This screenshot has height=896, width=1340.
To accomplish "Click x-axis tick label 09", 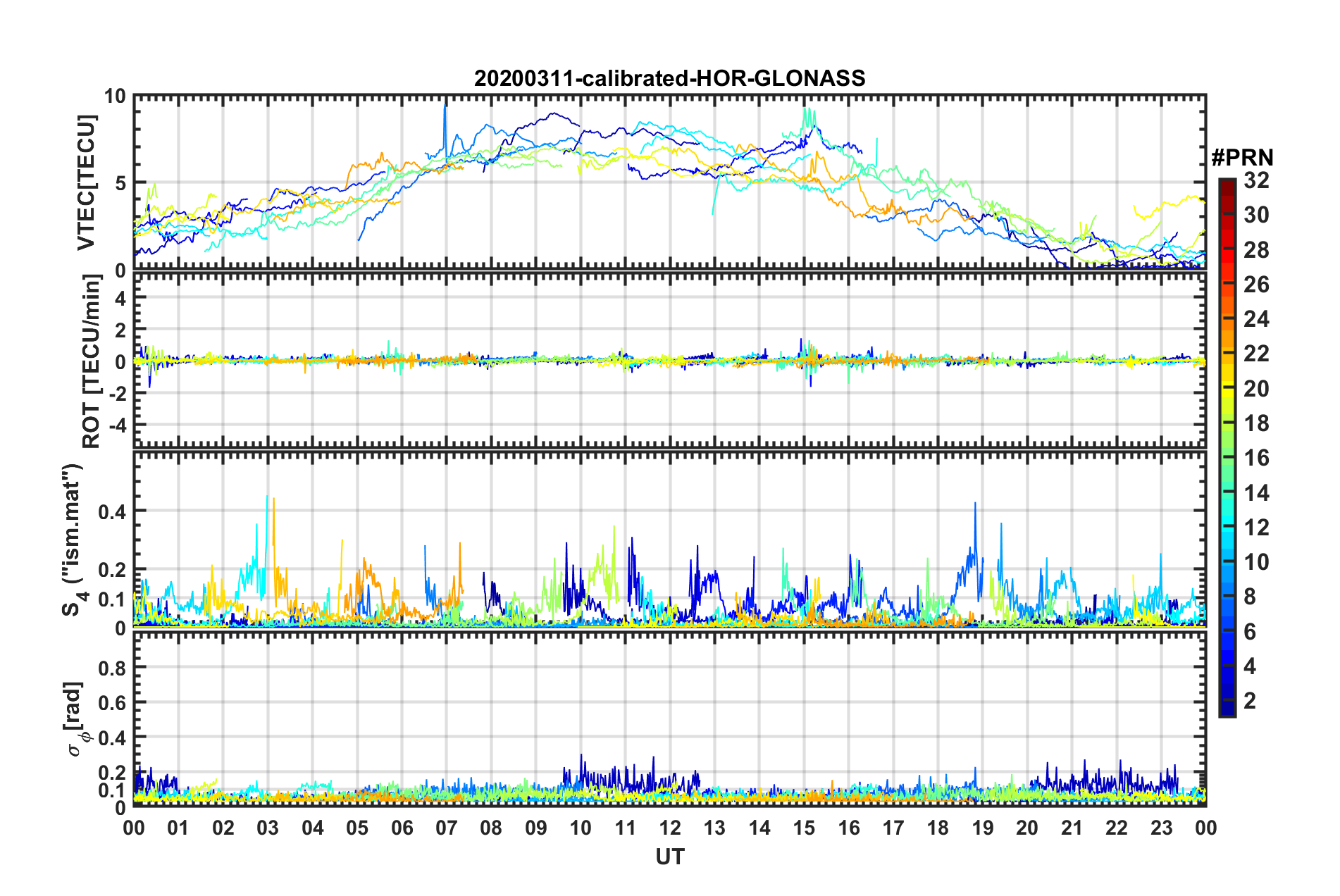I will [x=536, y=828].
